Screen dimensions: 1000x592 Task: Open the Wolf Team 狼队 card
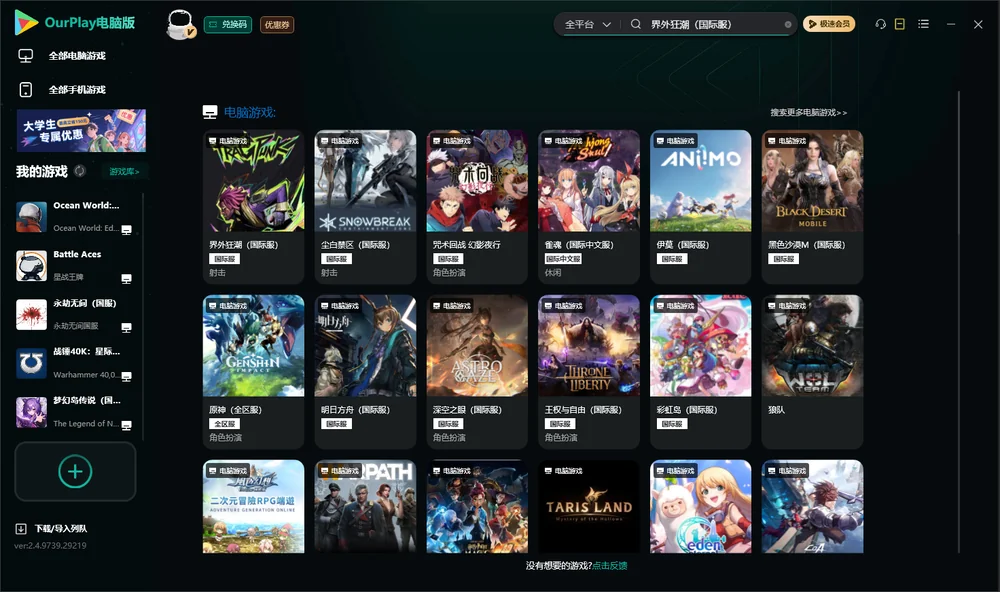(x=812, y=372)
